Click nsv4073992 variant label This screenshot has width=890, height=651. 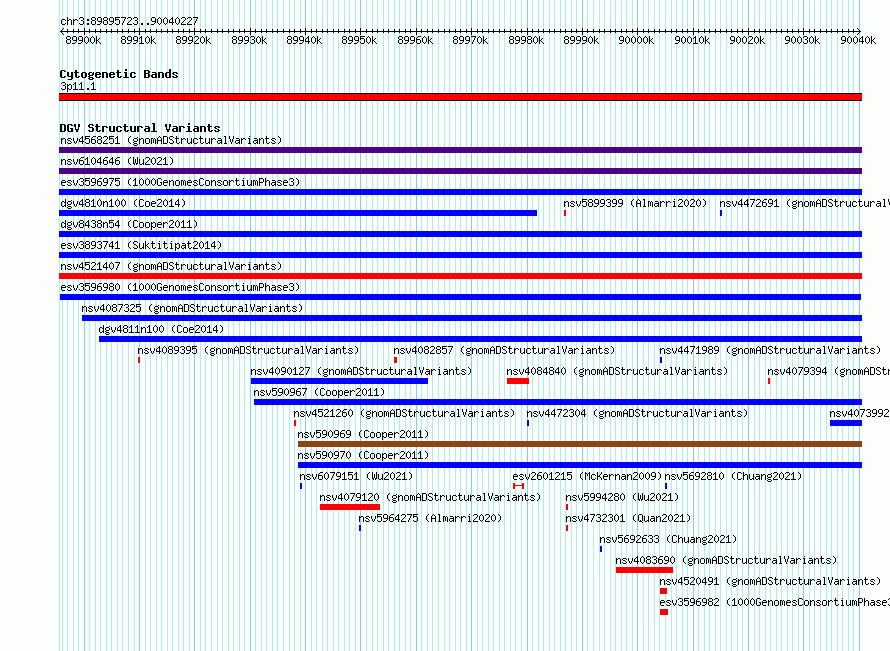click(859, 413)
